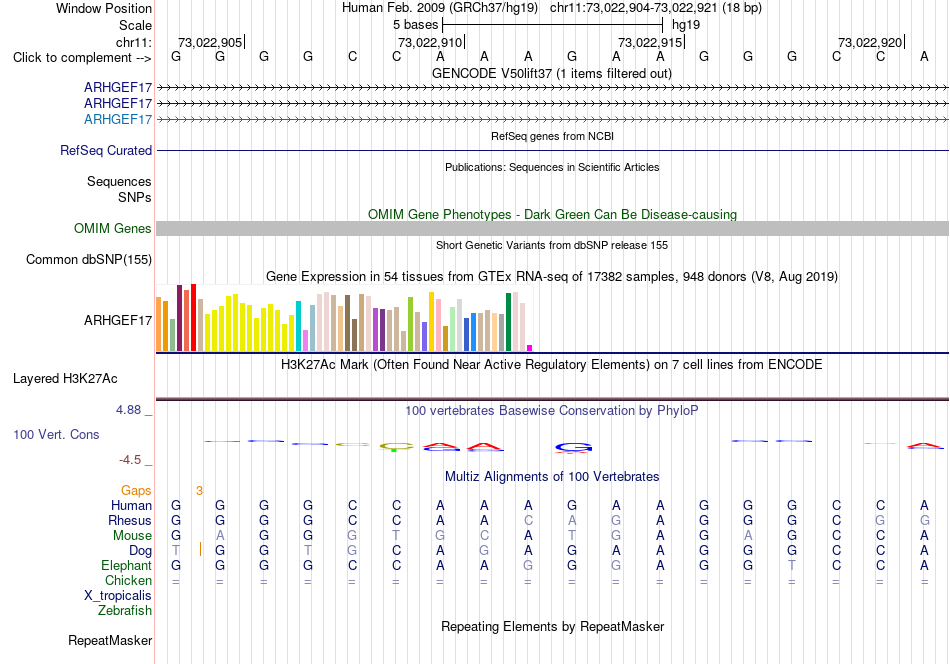Click the gray OMIM Genes item bar
The height and width of the screenshot is (664, 950).
click(552, 228)
